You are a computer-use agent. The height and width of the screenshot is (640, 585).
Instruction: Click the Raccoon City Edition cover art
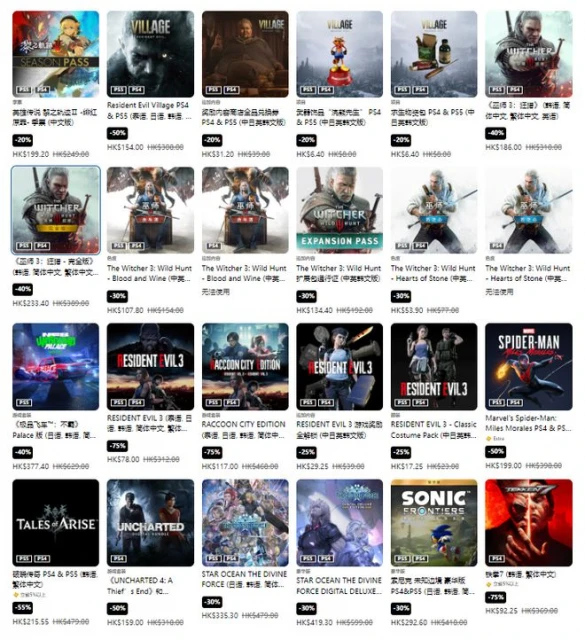coord(245,367)
